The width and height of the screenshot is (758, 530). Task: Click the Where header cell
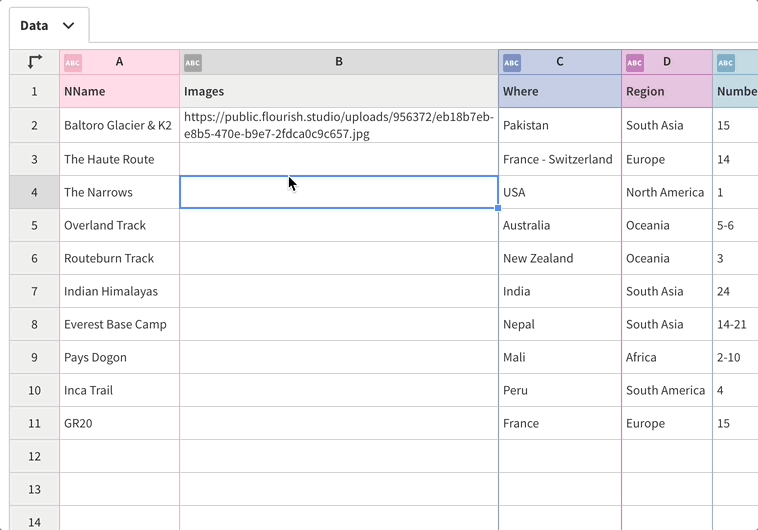[559, 91]
